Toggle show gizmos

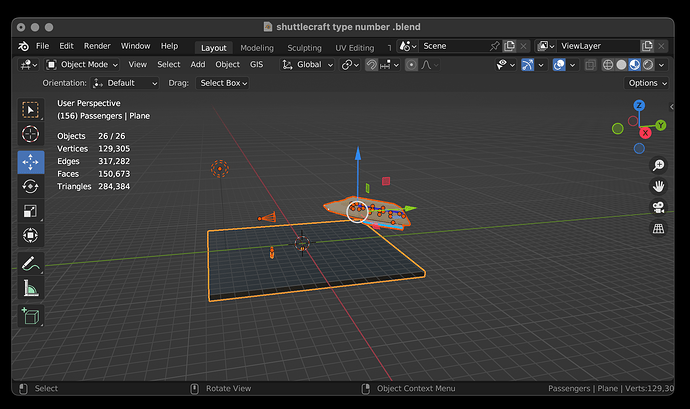(x=527, y=65)
